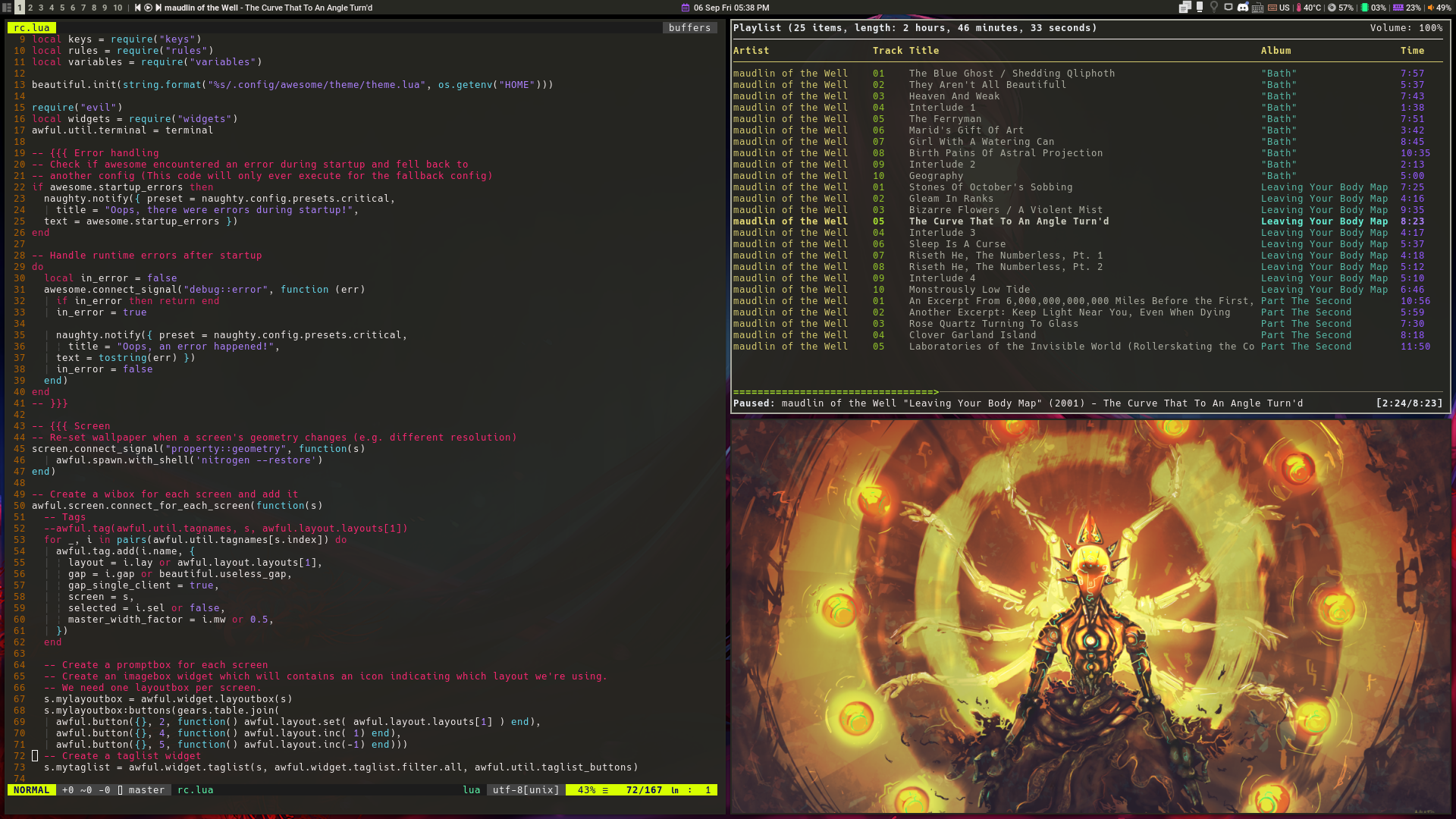
Task: Click the US keyboard layout label
Action: pos(1284,8)
